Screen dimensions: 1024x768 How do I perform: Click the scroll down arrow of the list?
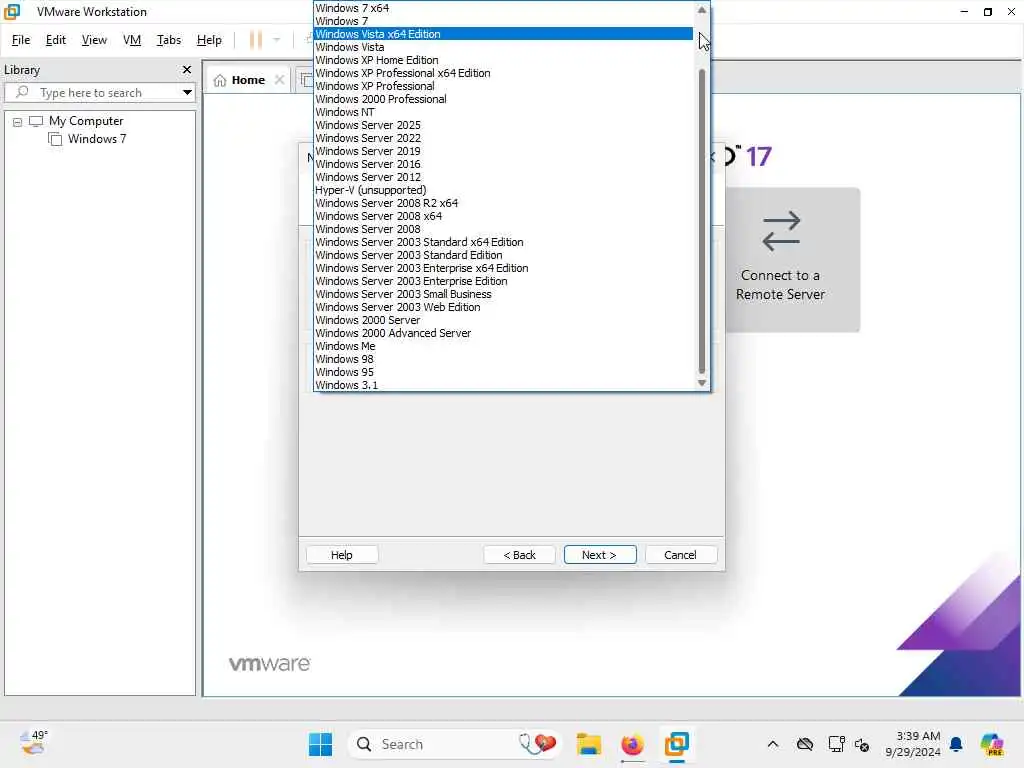(x=702, y=383)
